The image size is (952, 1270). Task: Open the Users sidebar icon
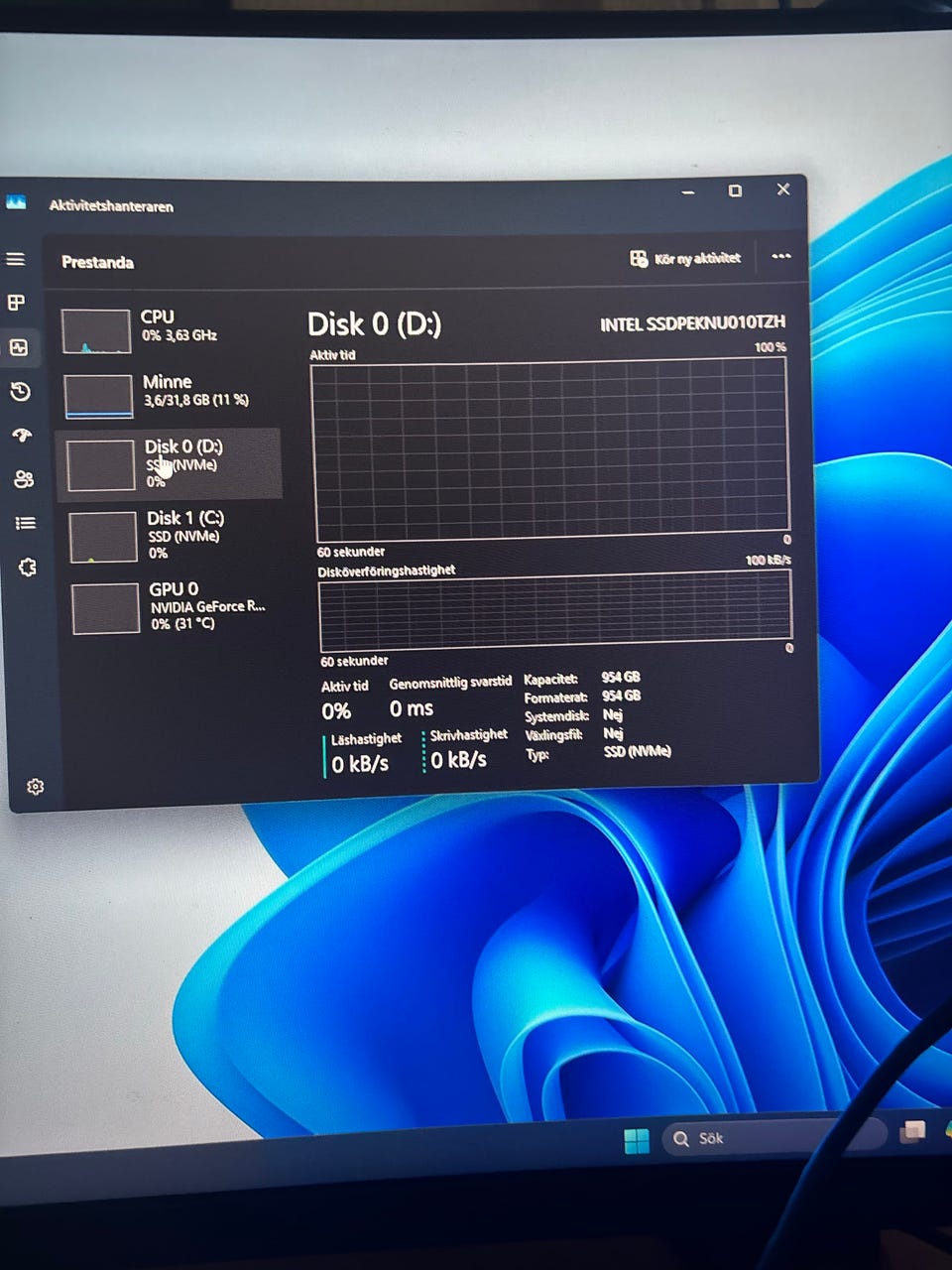[24, 479]
